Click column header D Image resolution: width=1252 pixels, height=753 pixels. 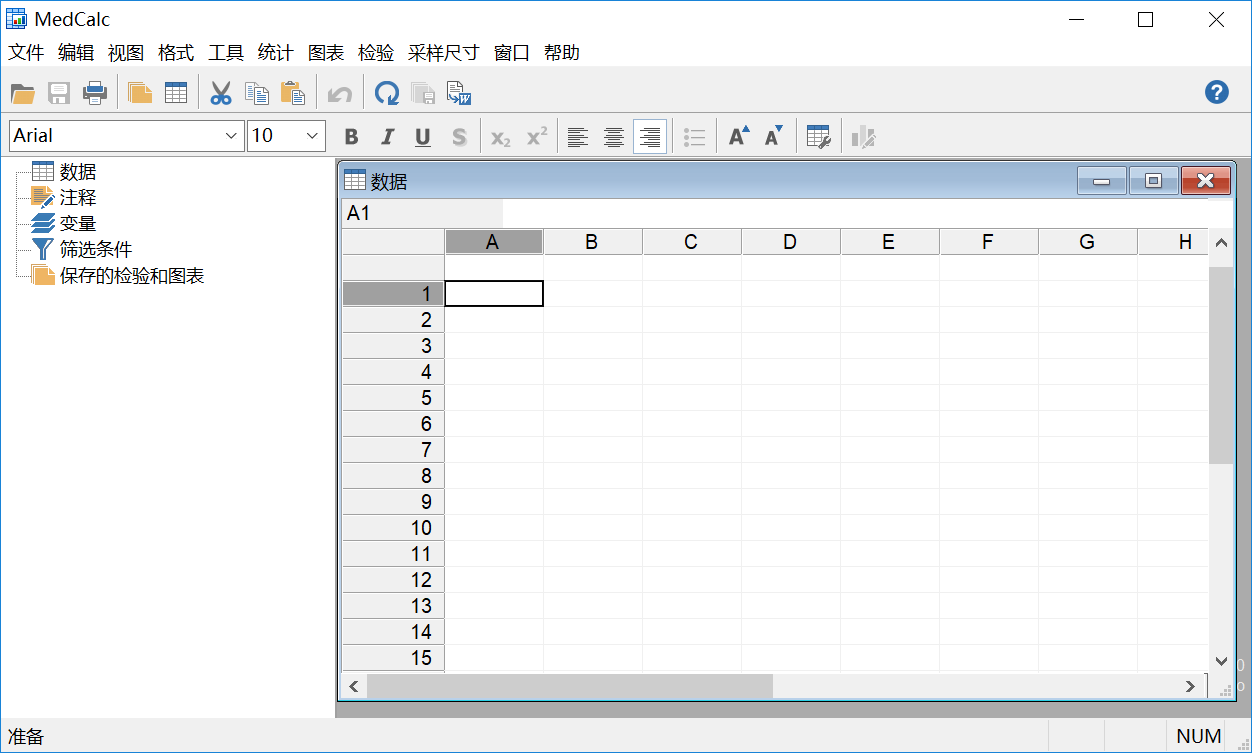coord(790,242)
